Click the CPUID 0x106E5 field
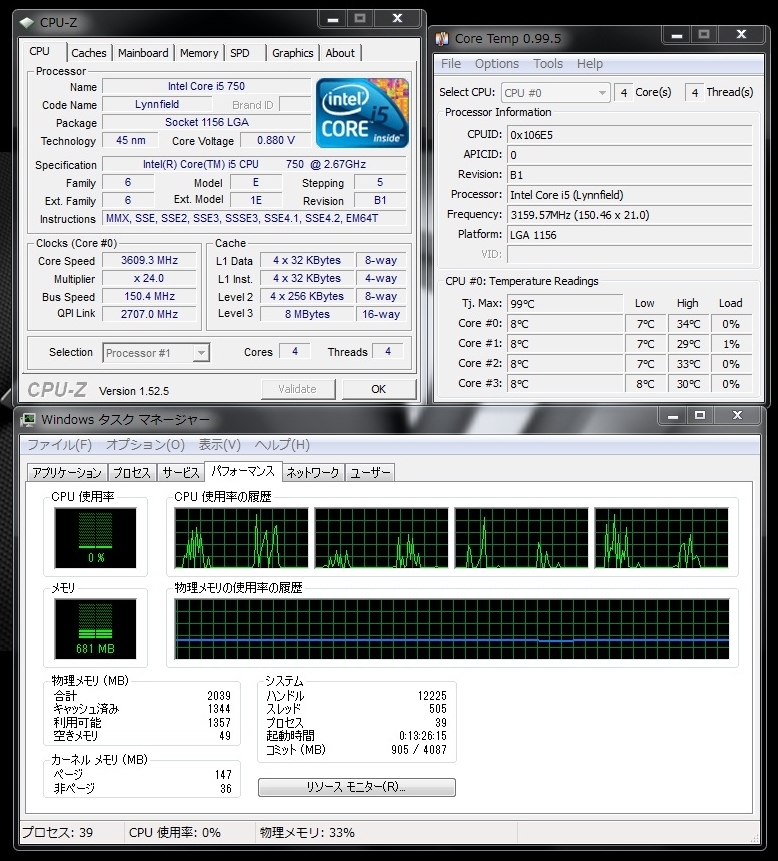Viewport: 778px width, 861px height. 629,135
